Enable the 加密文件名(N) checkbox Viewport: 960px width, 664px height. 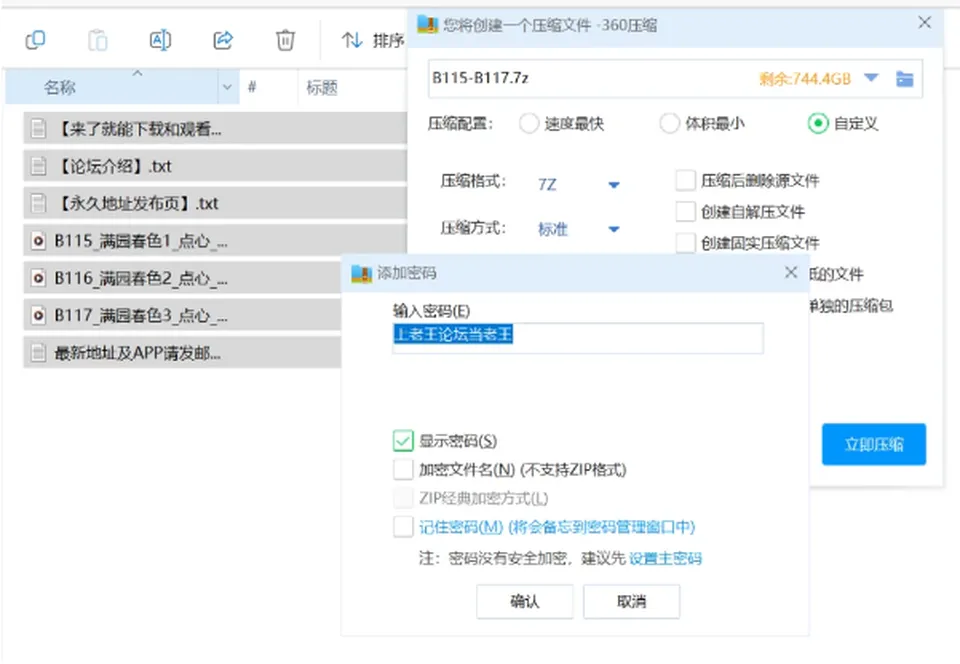[x=403, y=469]
